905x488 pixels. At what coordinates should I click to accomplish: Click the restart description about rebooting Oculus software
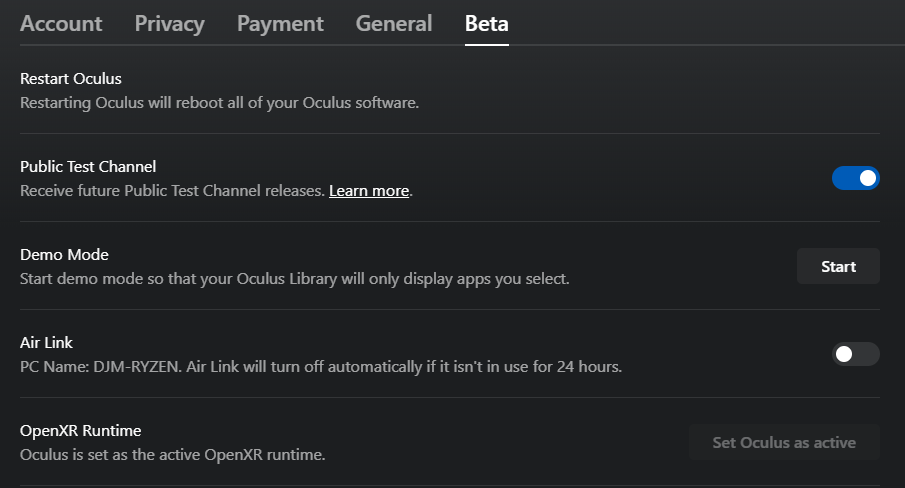[219, 102]
